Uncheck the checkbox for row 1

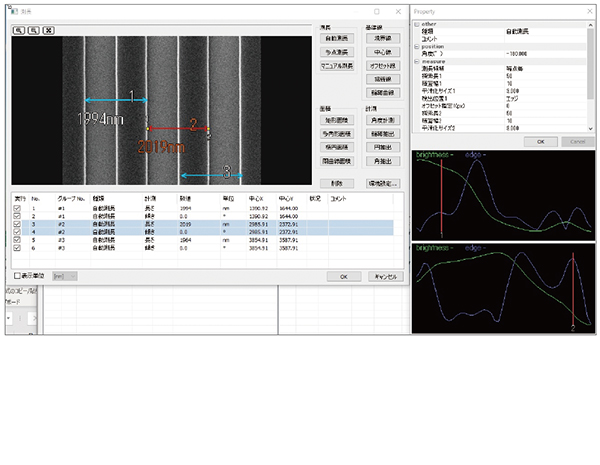tap(18, 208)
